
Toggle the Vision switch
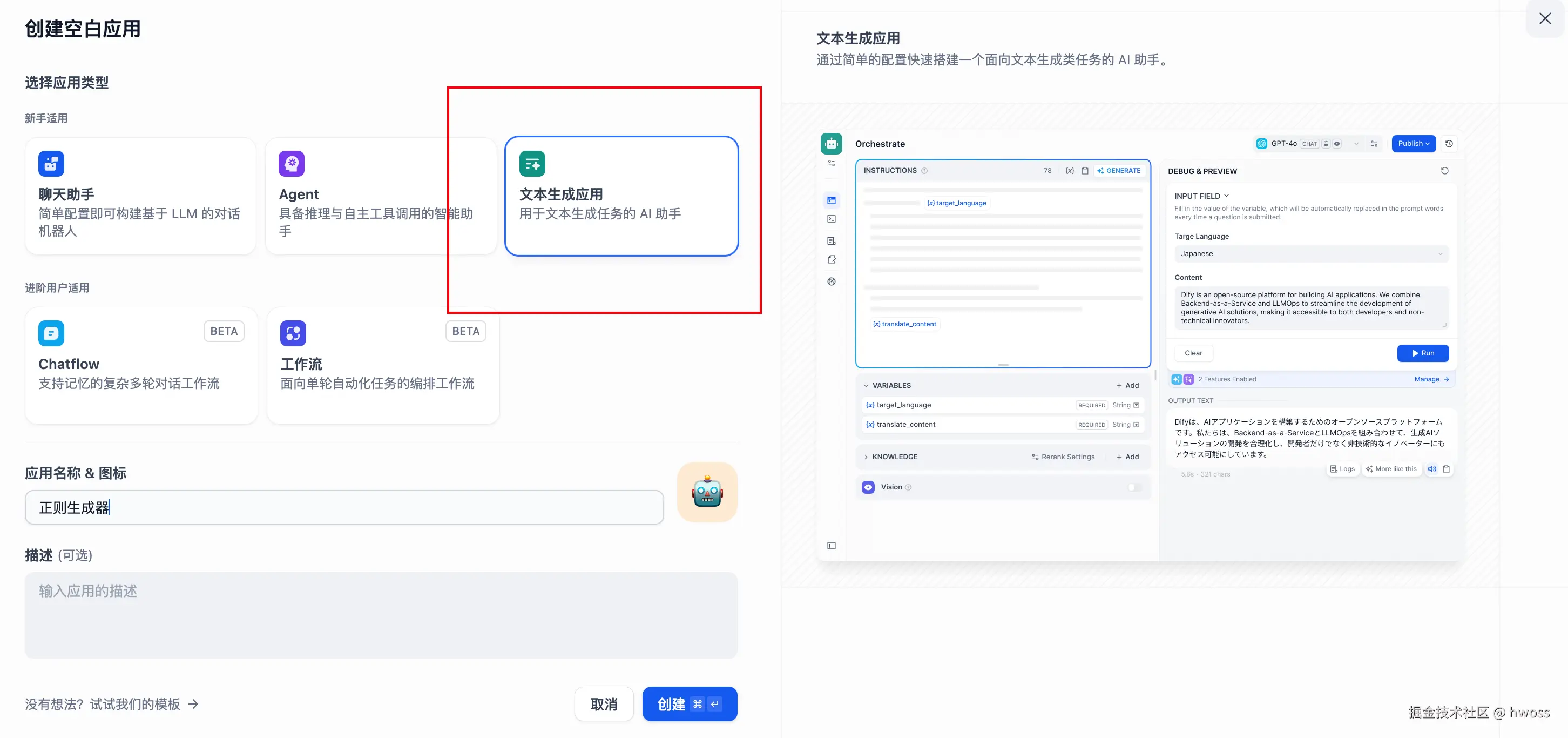(x=1134, y=487)
